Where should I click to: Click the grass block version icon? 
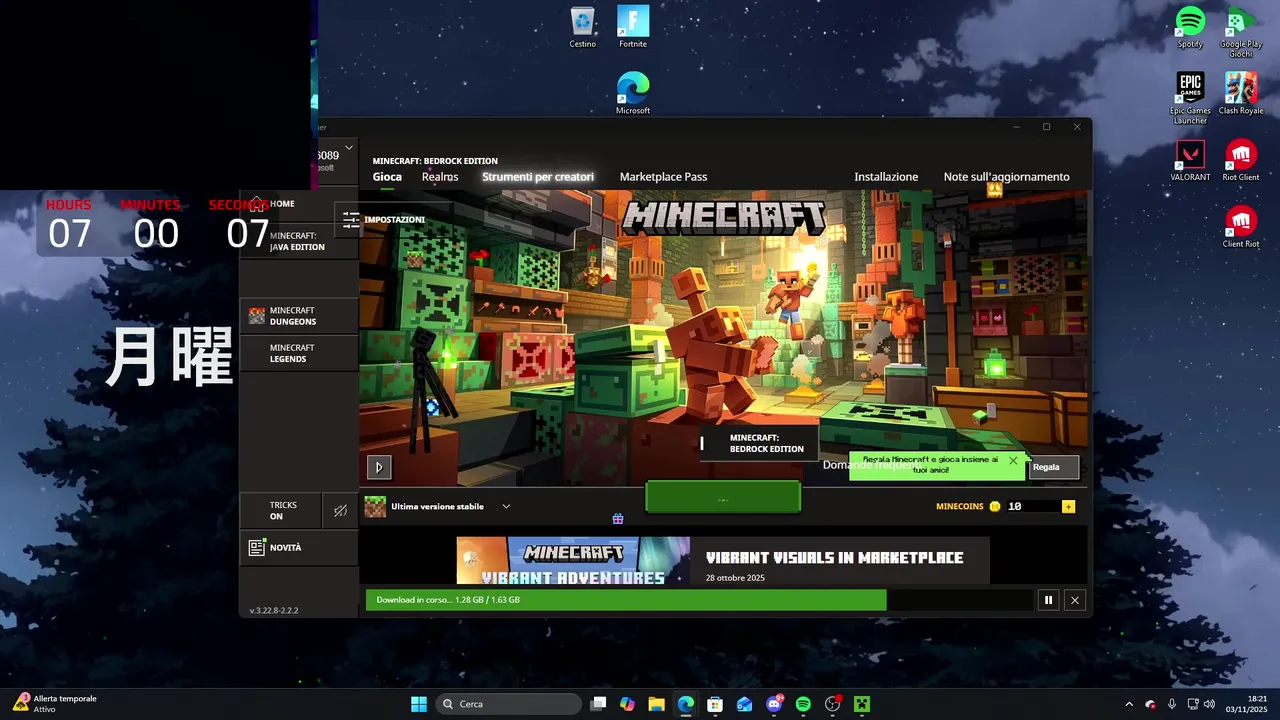[375, 507]
